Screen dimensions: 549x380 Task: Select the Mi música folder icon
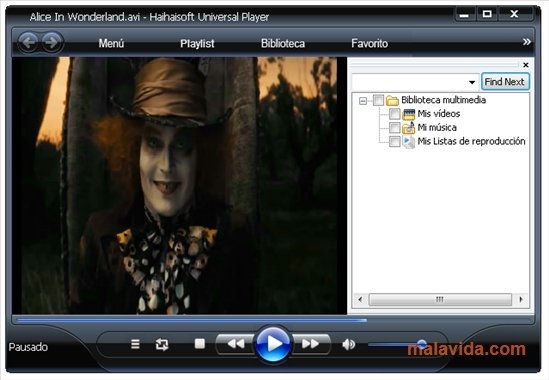pos(409,128)
